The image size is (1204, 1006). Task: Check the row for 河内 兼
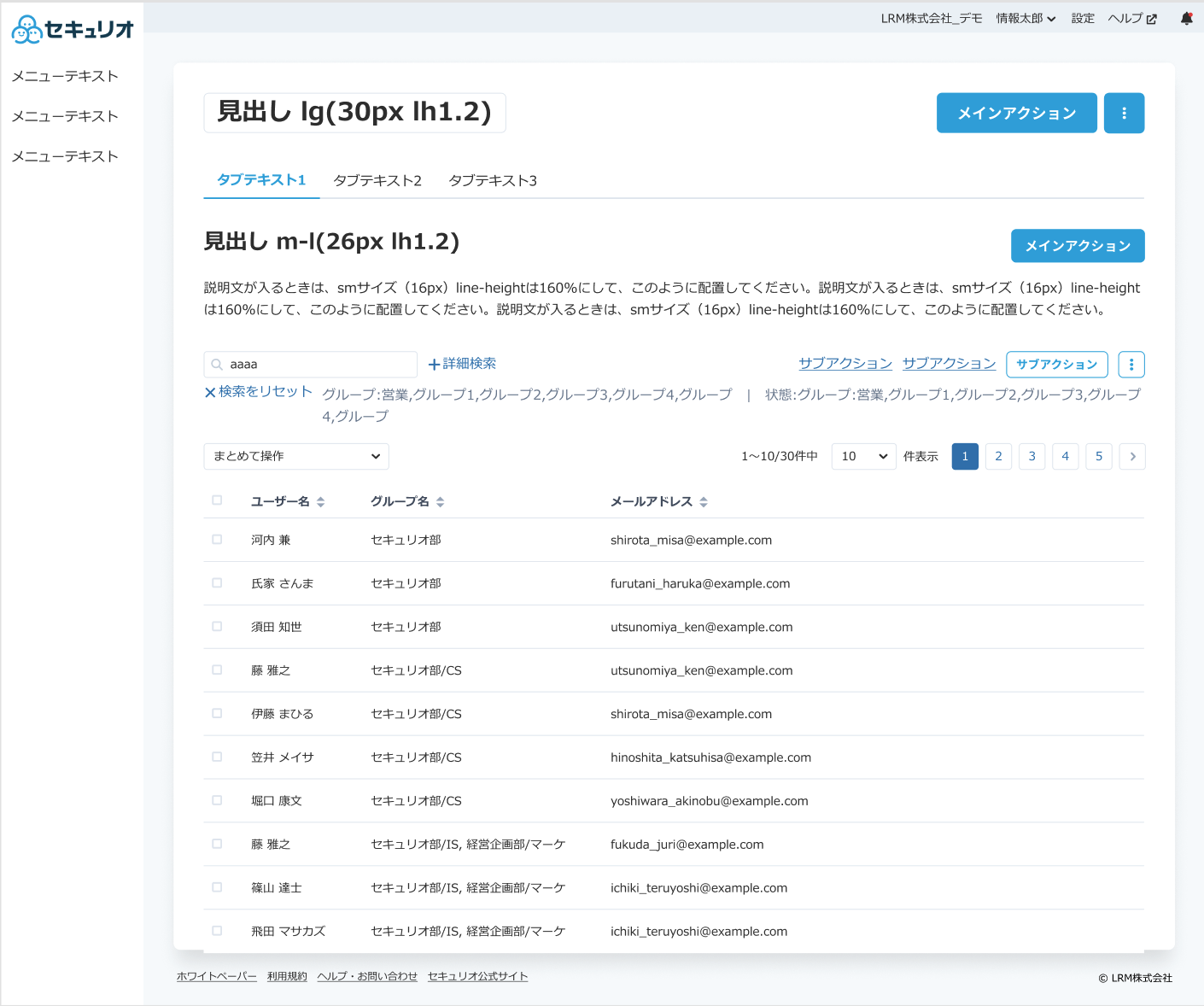[217, 540]
